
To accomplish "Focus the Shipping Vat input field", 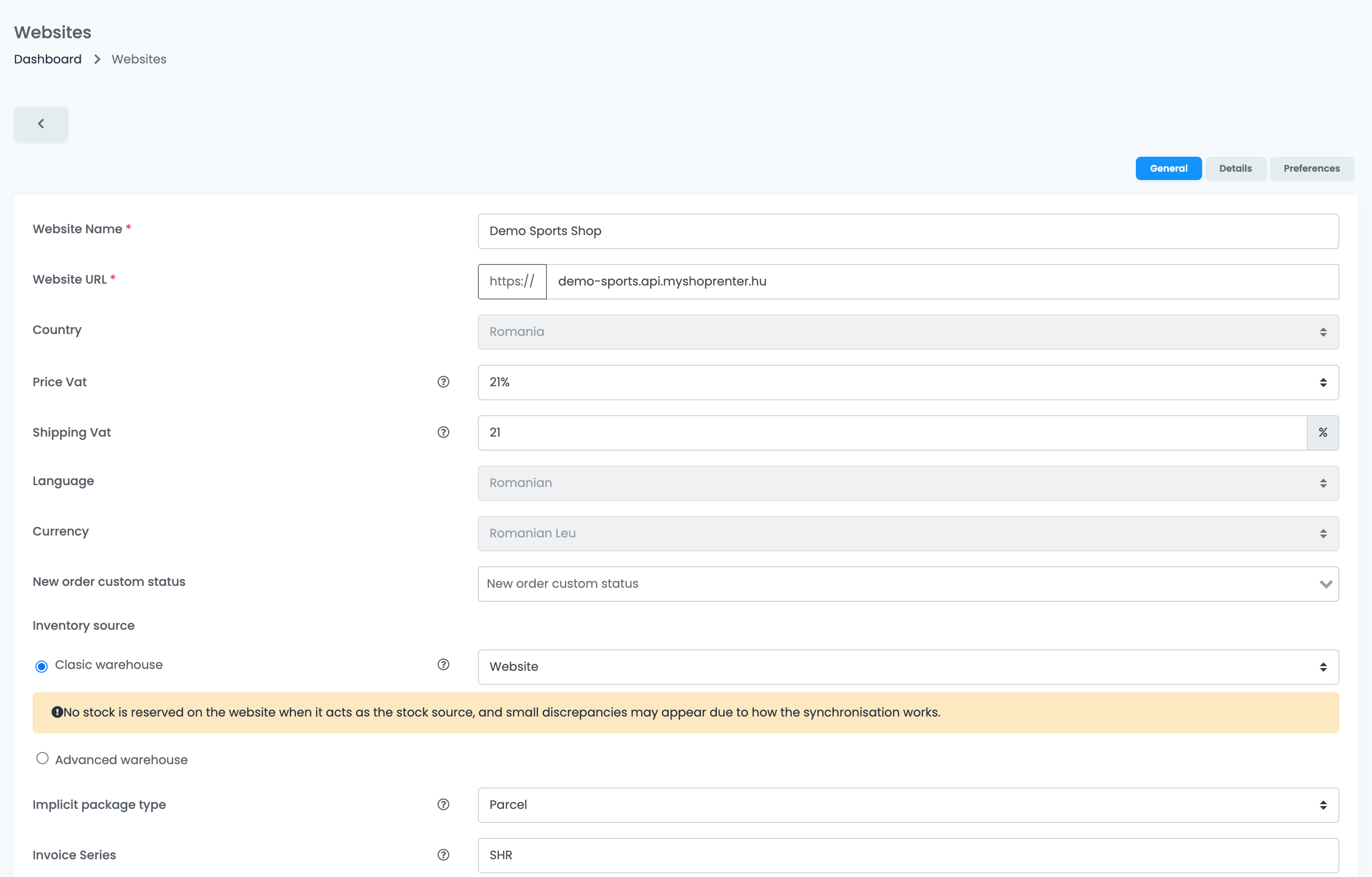I will point(892,433).
